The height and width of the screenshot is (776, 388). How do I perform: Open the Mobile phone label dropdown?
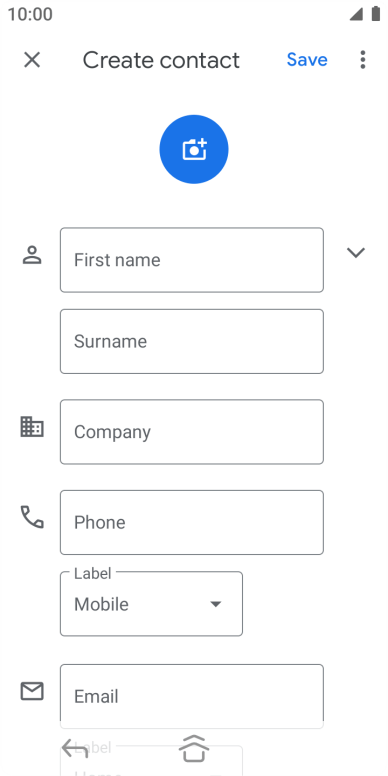pyautogui.click(x=151, y=604)
